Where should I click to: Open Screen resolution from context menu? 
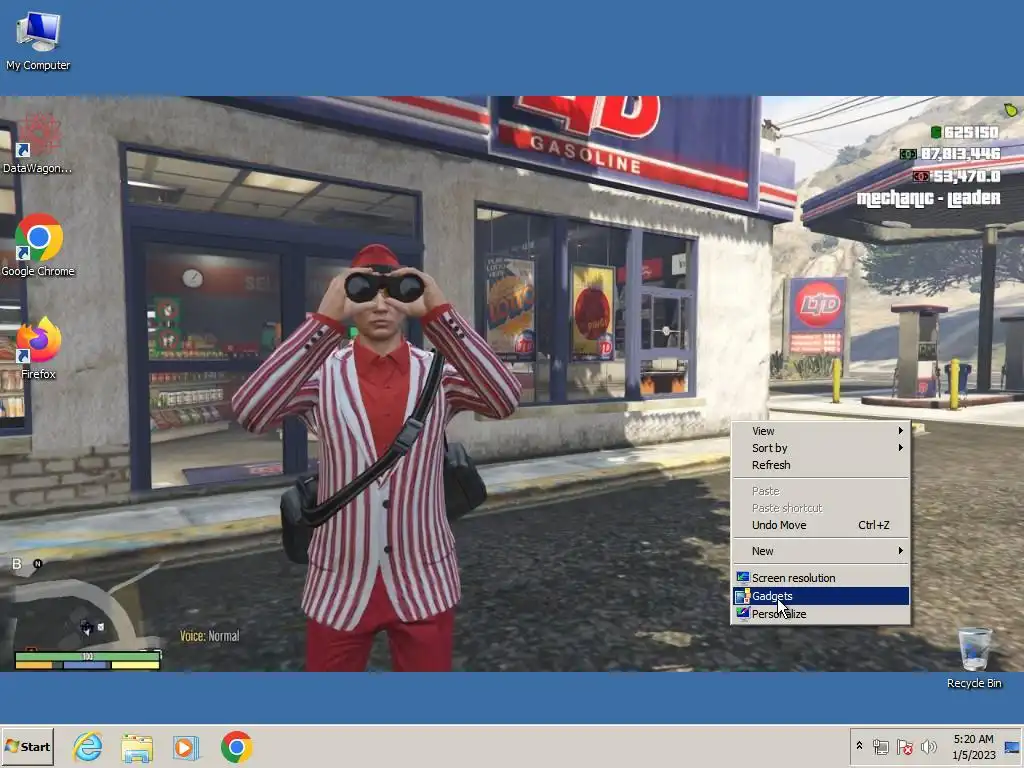(821, 578)
